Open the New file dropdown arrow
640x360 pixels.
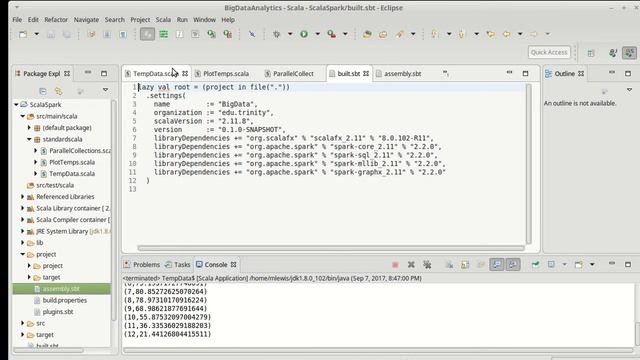point(36,34)
